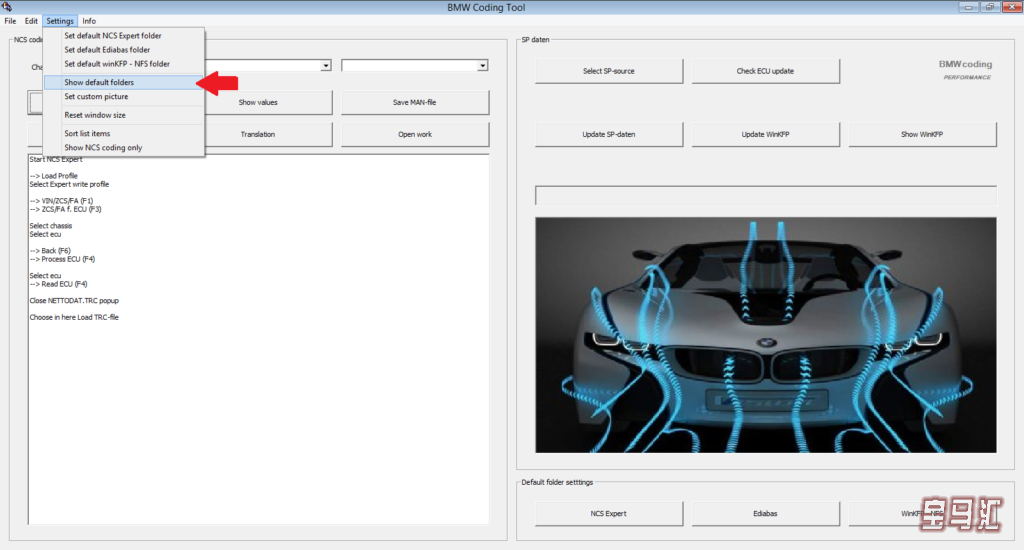This screenshot has width=1024, height=550.
Task: Click the BMWcoding Performance logo
Action: pyautogui.click(x=966, y=70)
